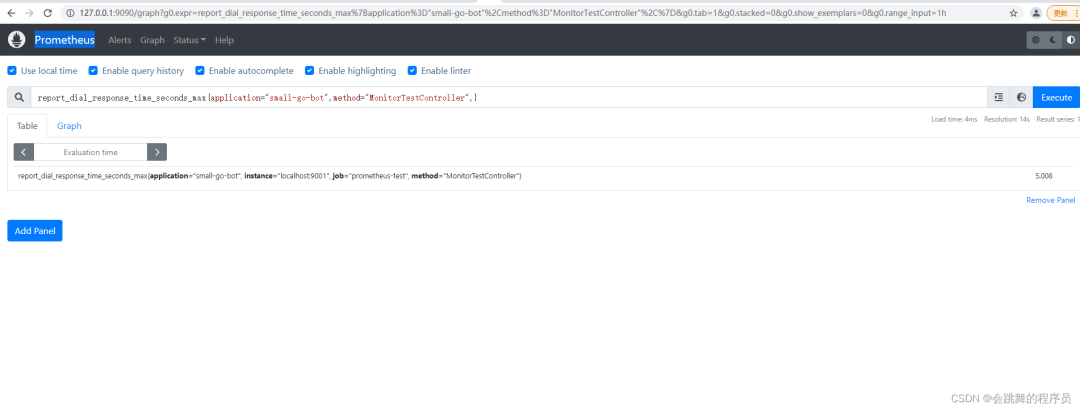Screen dimensions: 1080x409
Task: Click the browser address bar URL
Action: tap(514, 13)
